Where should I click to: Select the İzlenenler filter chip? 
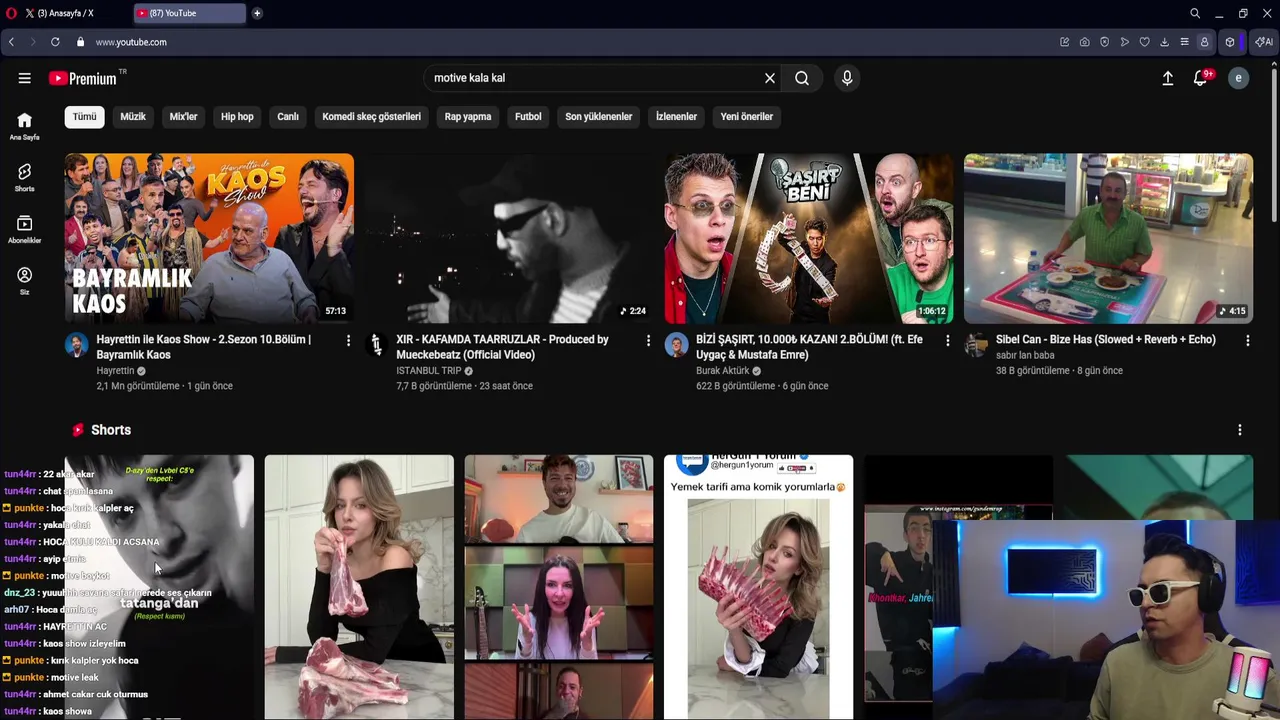click(676, 116)
